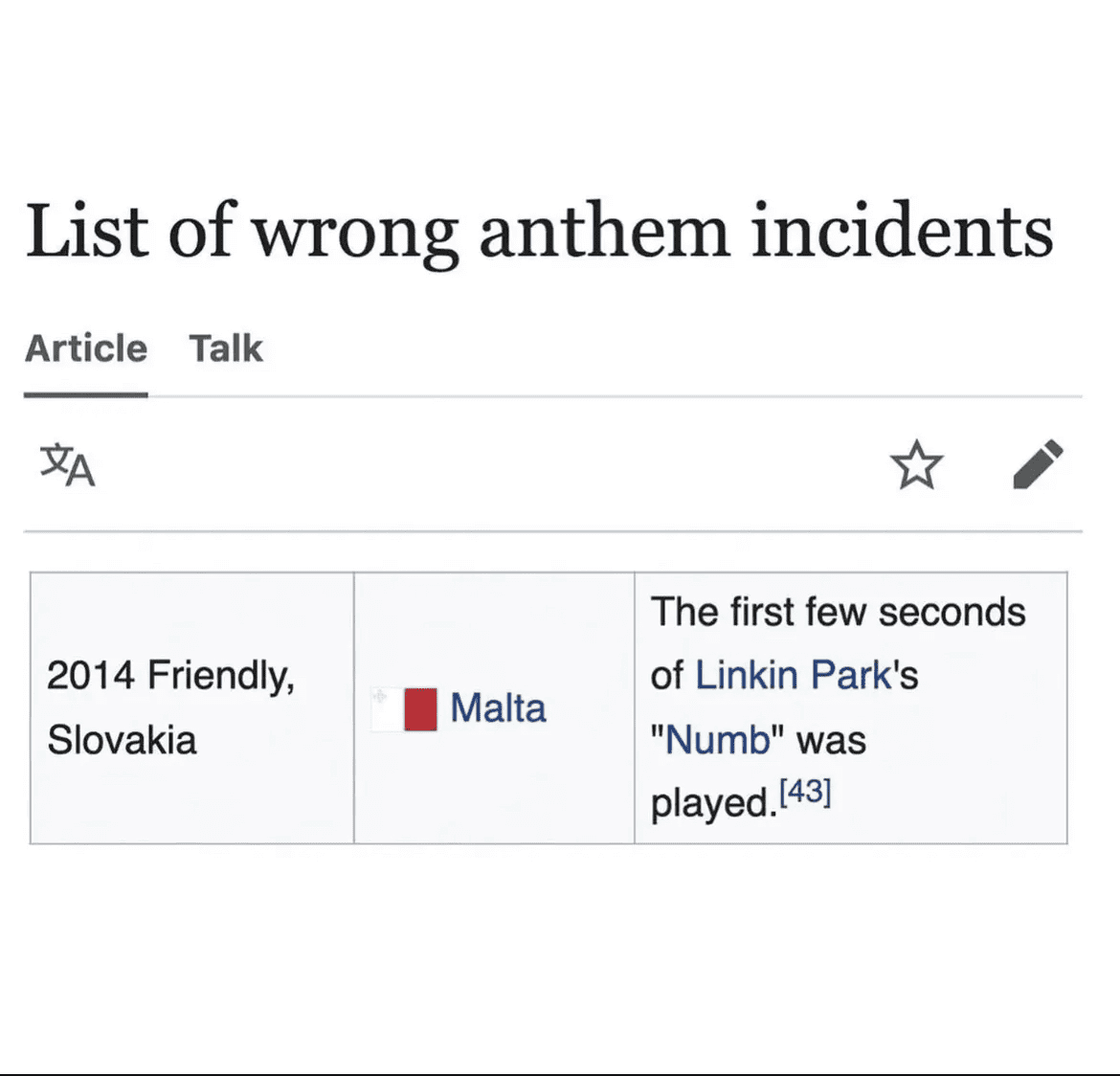Click "The first few seconds" text line
This screenshot has width=1120, height=1076.
[x=838, y=612]
